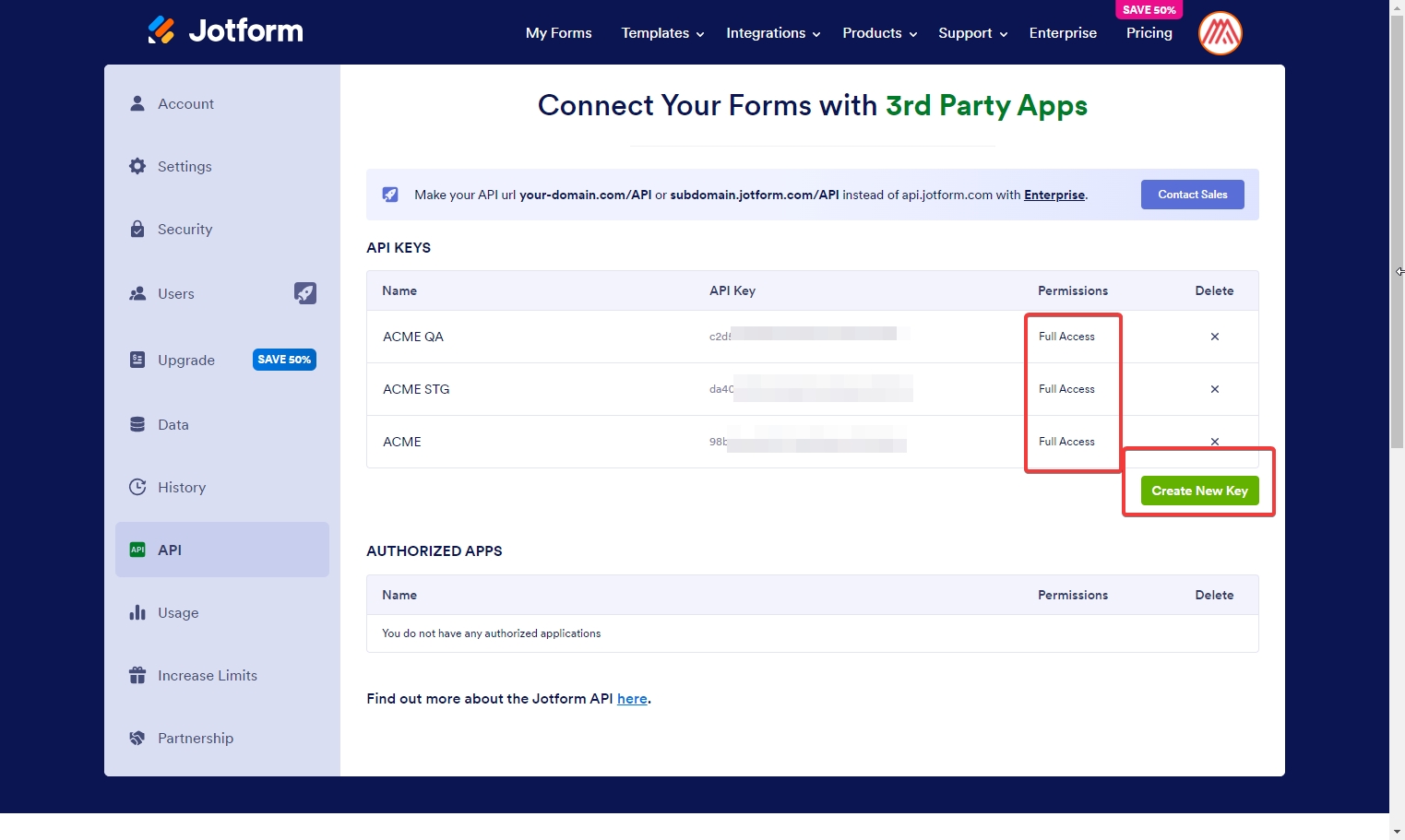Image resolution: width=1405 pixels, height=840 pixels.
Task: Click the Contact Sales button
Action: coord(1192,195)
